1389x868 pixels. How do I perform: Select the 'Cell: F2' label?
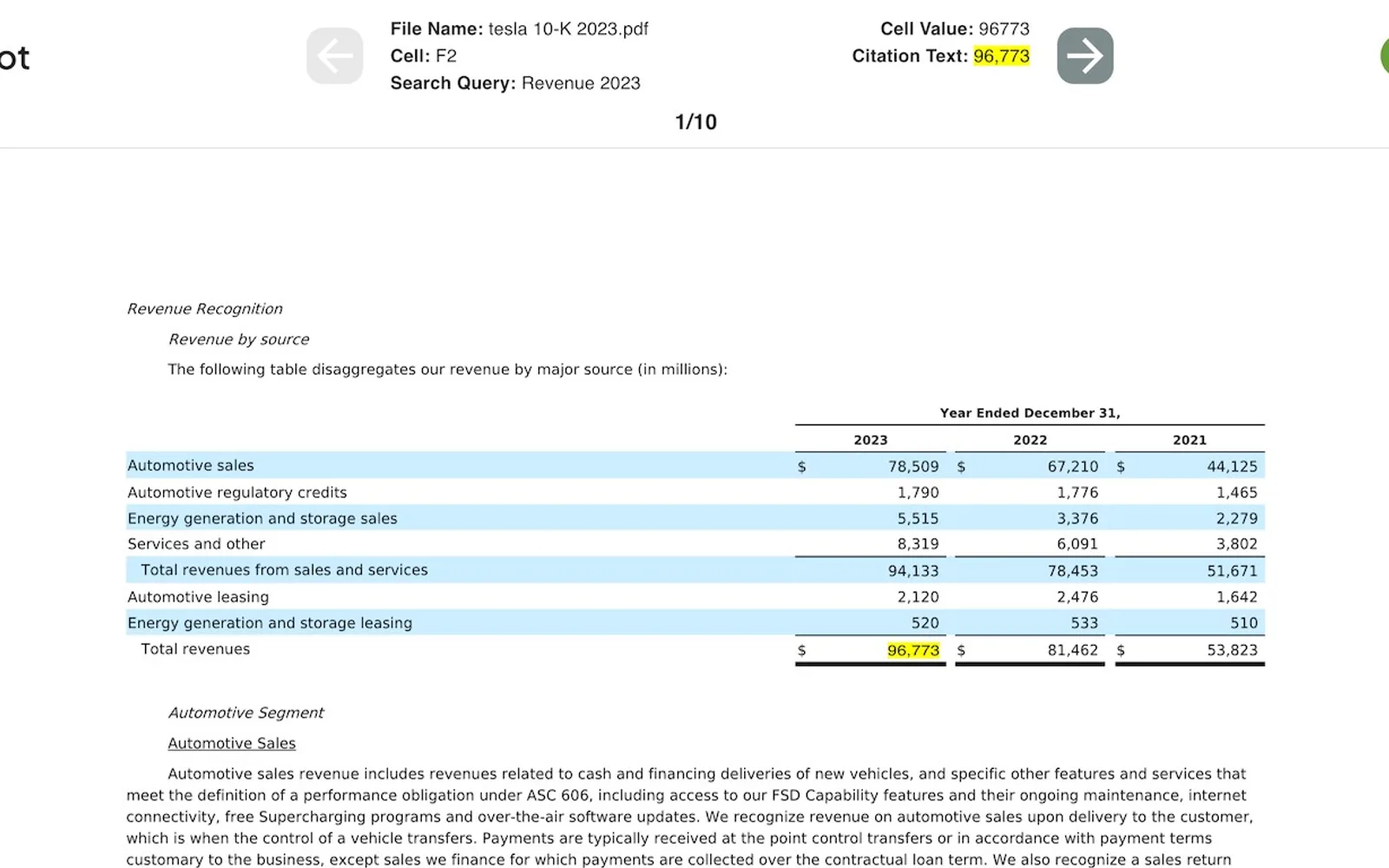point(424,56)
